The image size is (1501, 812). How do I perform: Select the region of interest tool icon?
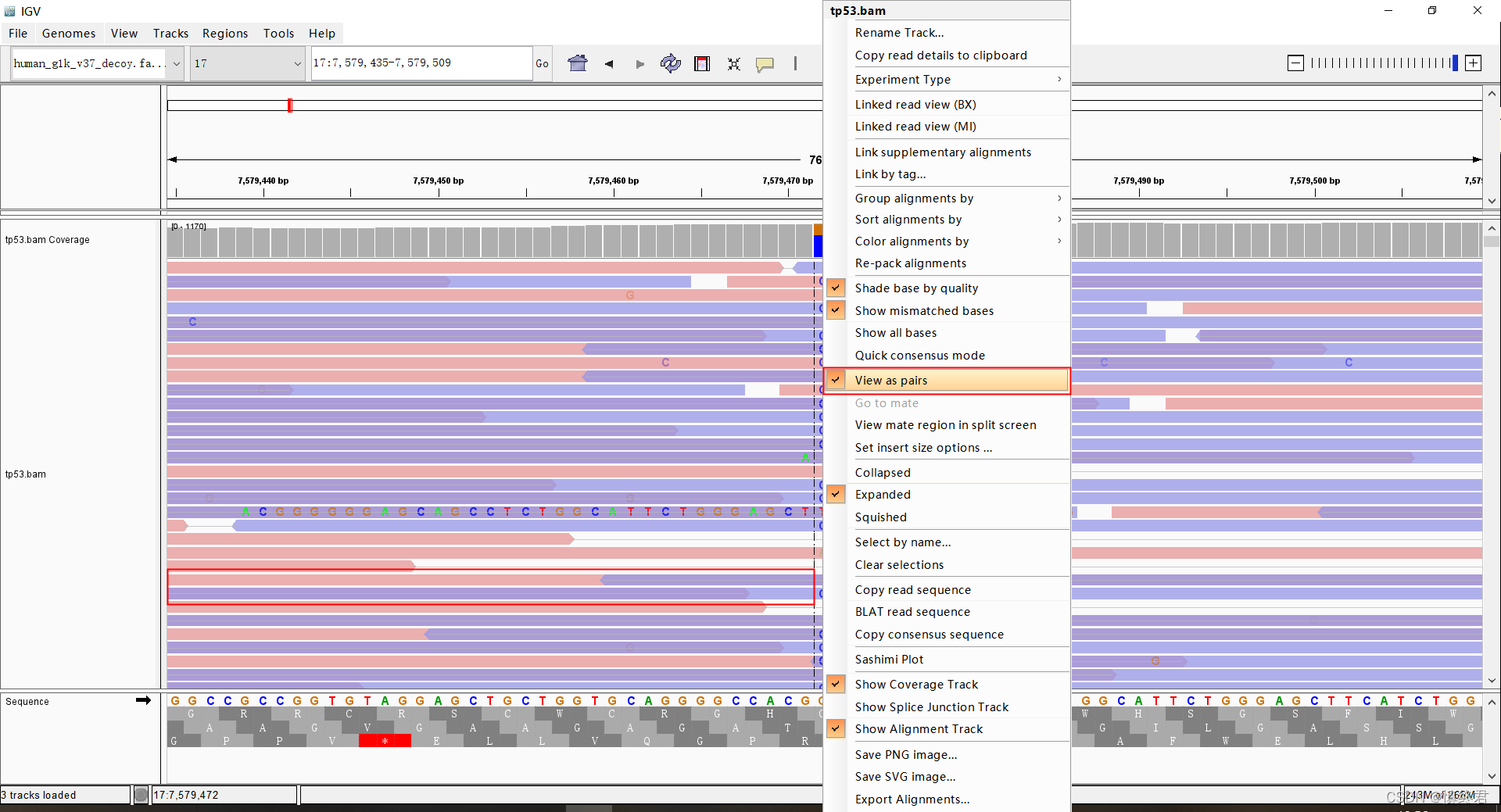pyautogui.click(x=702, y=64)
